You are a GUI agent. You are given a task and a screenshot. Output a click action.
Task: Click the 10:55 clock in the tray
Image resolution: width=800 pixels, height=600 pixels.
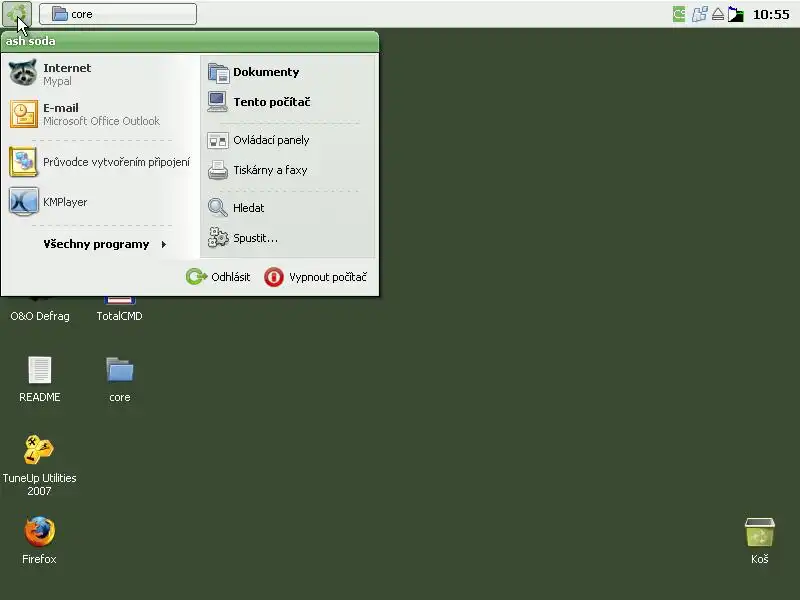(x=771, y=14)
